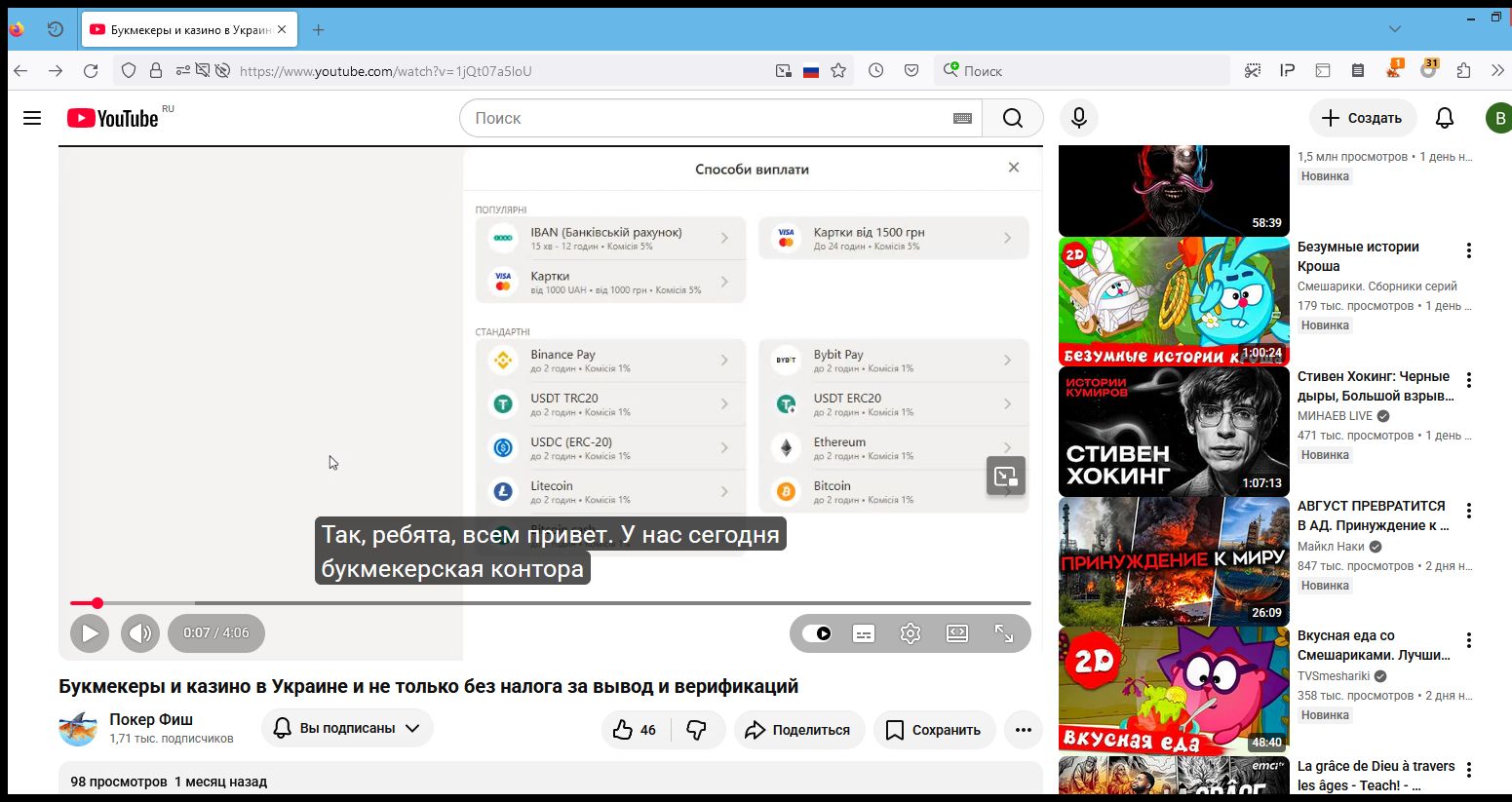Click the red playhead scrubber dot
1512x802 pixels.
[97, 603]
